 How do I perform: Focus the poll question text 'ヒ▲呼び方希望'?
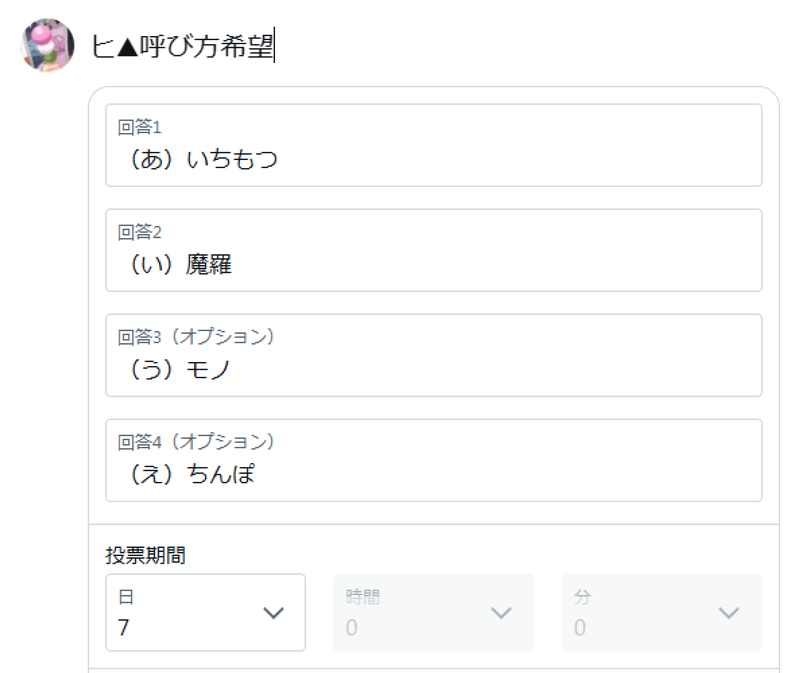pyautogui.click(x=181, y=46)
